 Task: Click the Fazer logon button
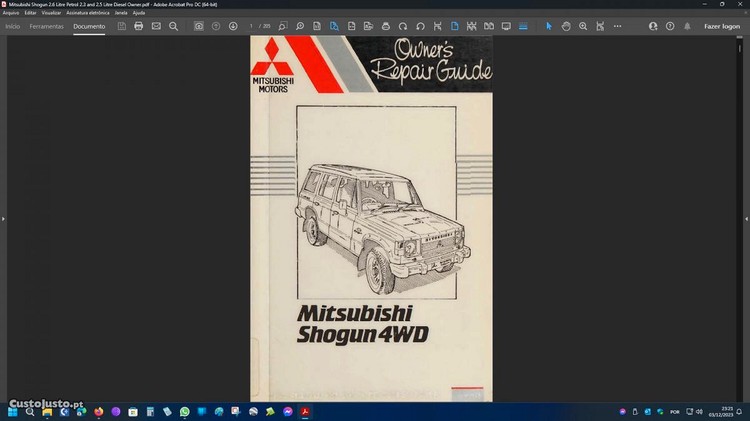[x=722, y=26]
